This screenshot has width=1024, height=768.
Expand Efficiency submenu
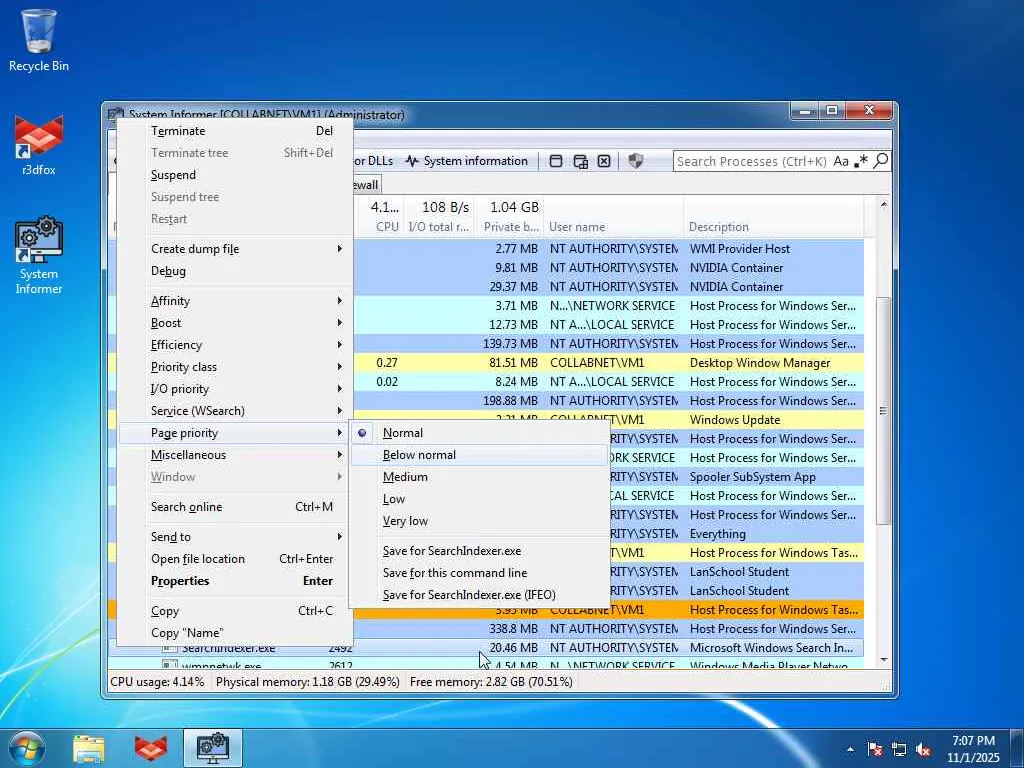tap(236, 345)
